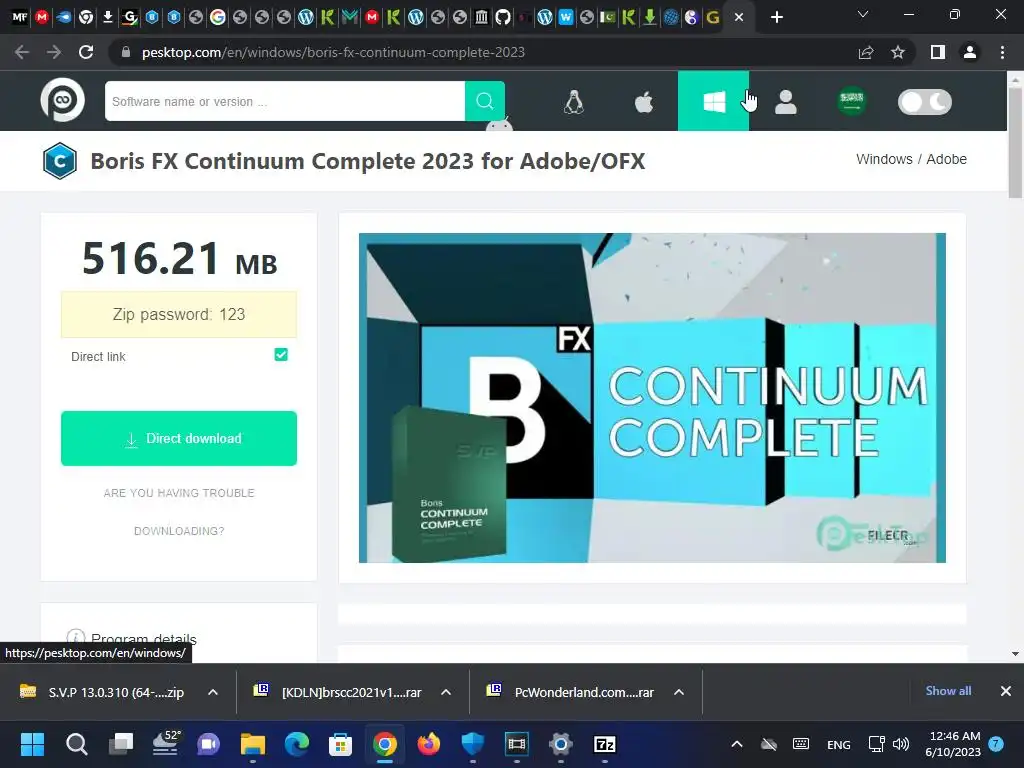Reload the page in Chrome
Viewport: 1024px width, 768px height.
pos(86,52)
